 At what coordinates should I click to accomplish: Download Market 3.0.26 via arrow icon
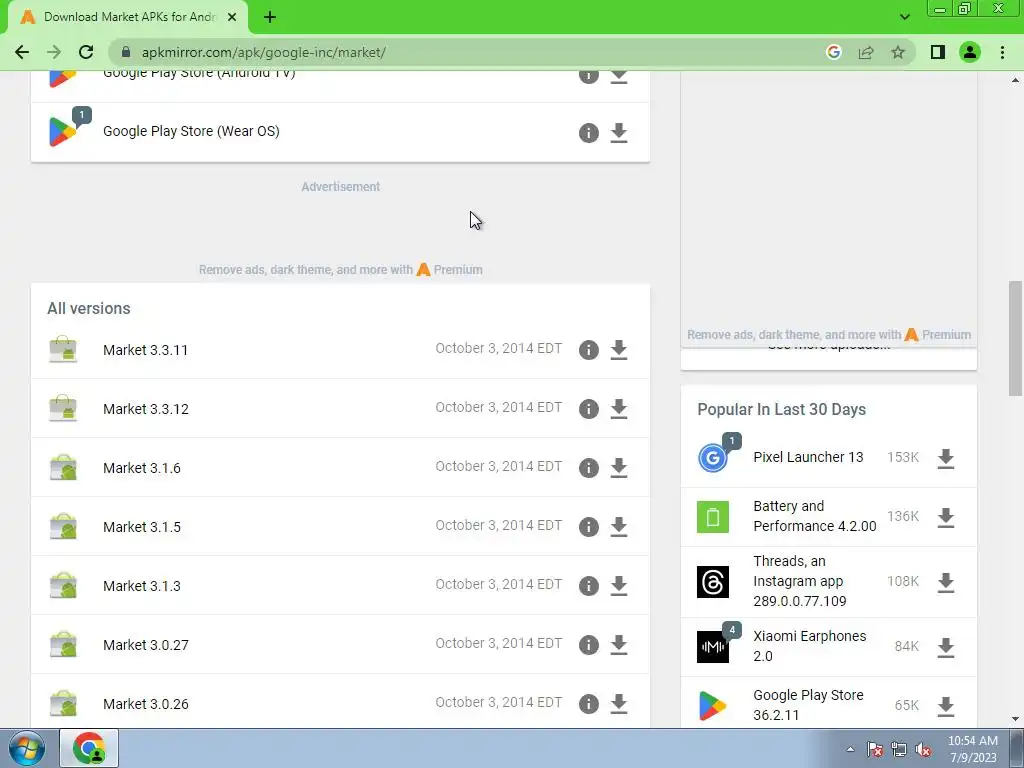(618, 704)
